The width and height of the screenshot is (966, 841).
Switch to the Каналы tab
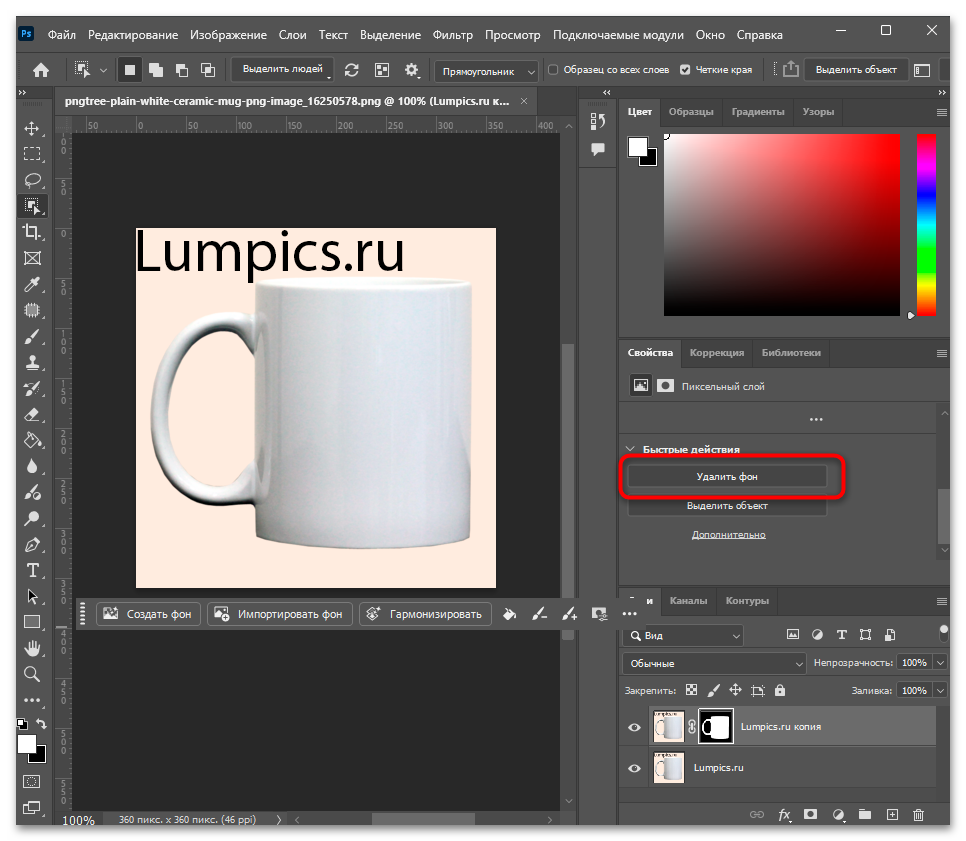tap(688, 601)
